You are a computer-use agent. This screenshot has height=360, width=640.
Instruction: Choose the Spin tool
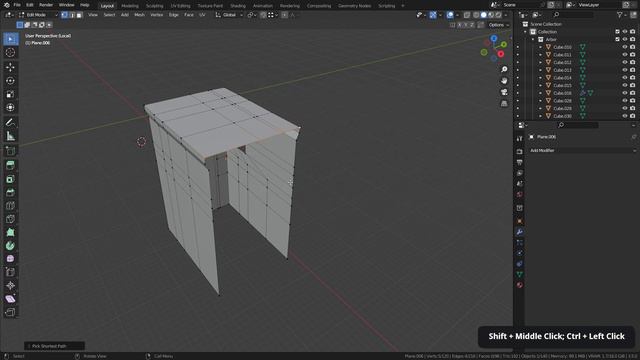[x=11, y=246]
